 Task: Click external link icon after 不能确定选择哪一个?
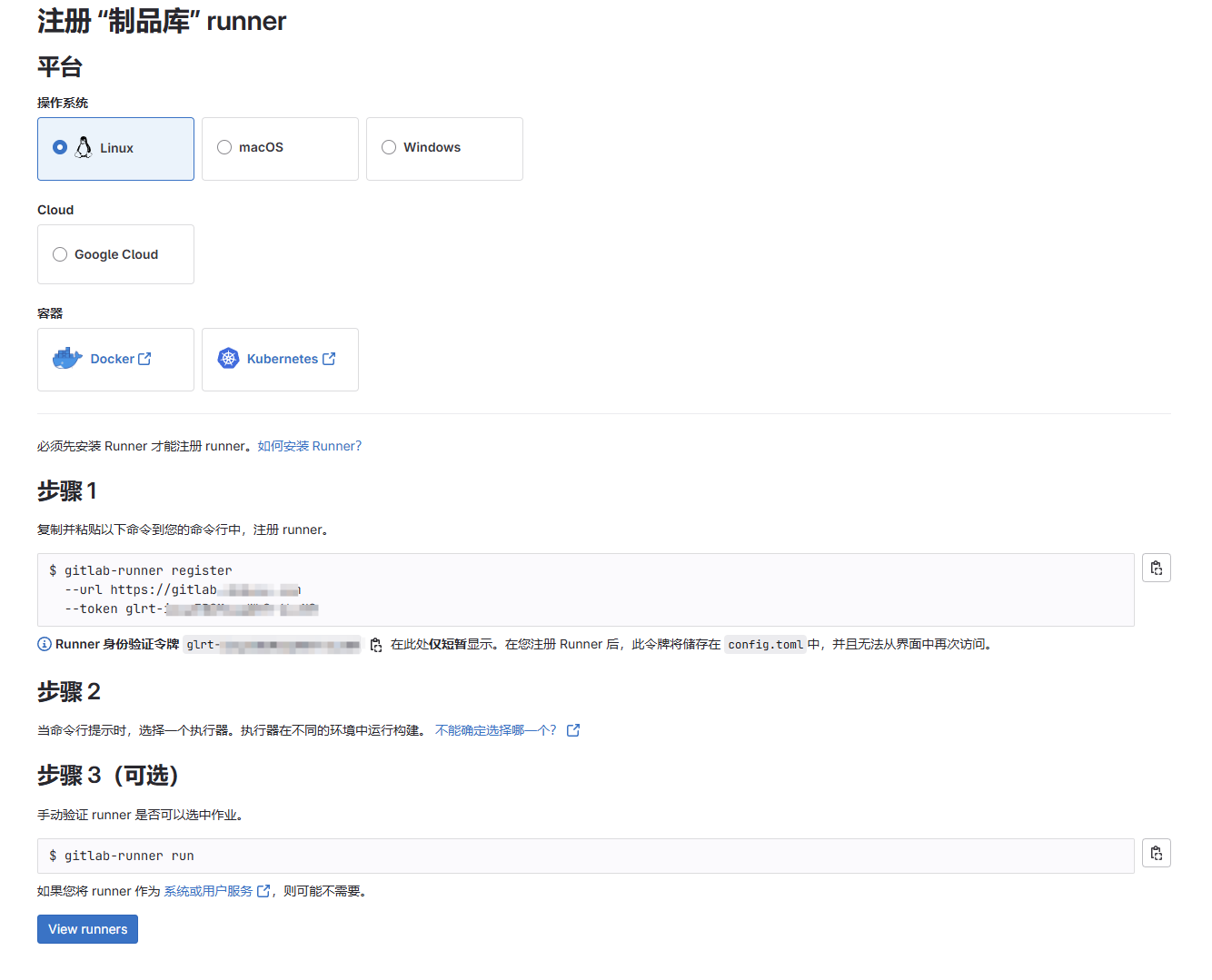tap(573, 730)
